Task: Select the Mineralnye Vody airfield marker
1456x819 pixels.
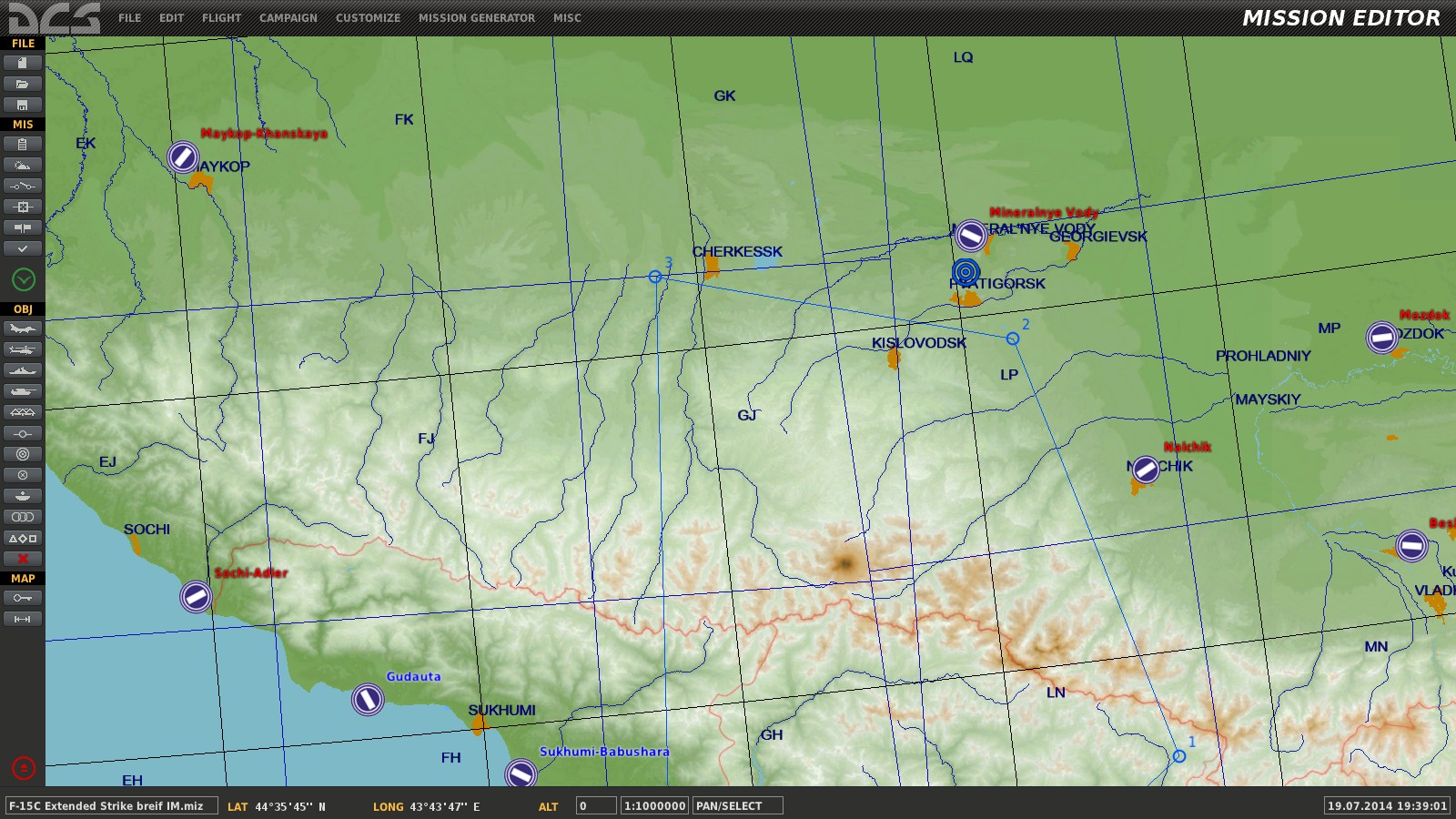Action: (x=970, y=237)
